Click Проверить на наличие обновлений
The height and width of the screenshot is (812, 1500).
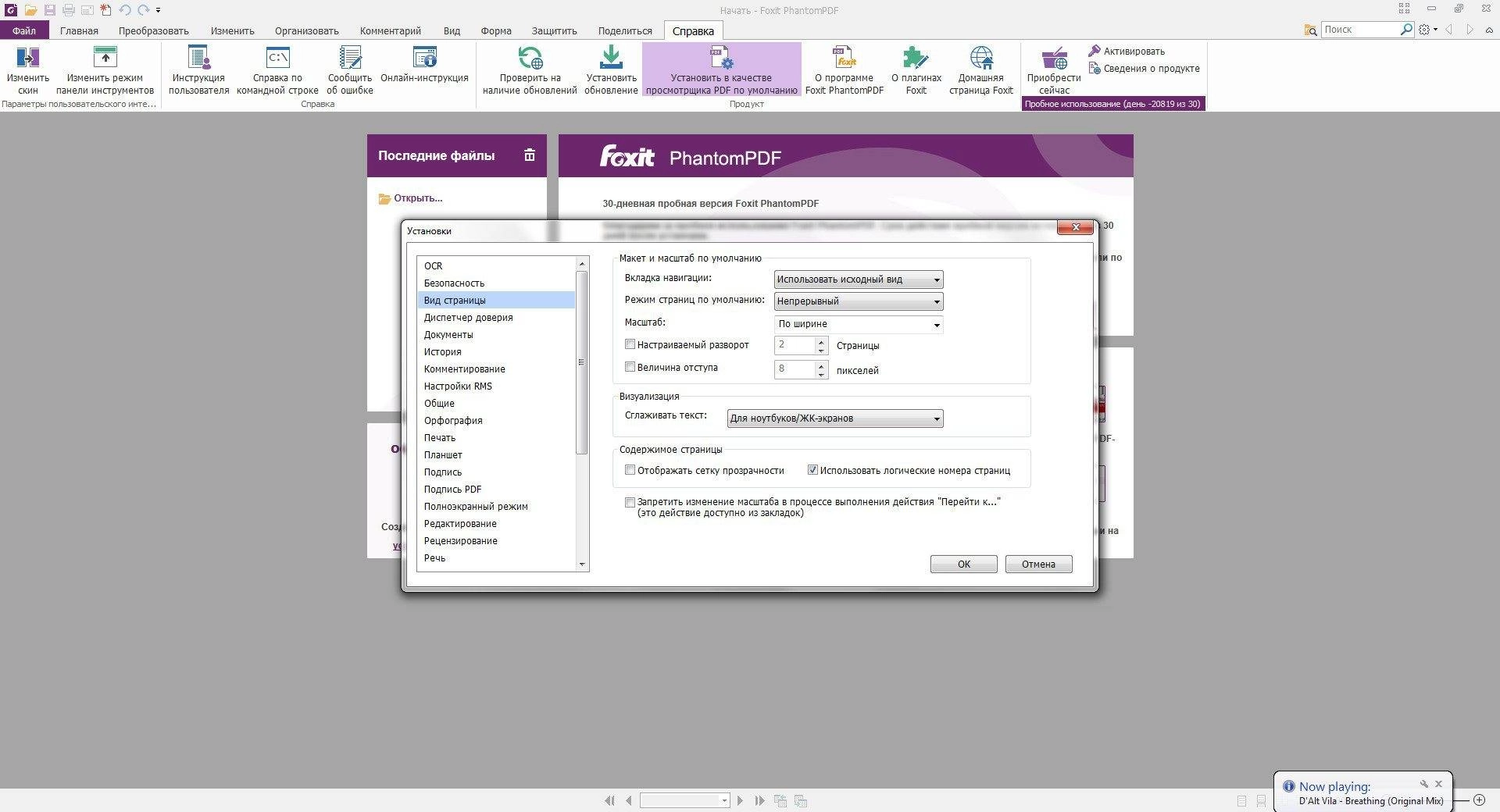point(530,70)
